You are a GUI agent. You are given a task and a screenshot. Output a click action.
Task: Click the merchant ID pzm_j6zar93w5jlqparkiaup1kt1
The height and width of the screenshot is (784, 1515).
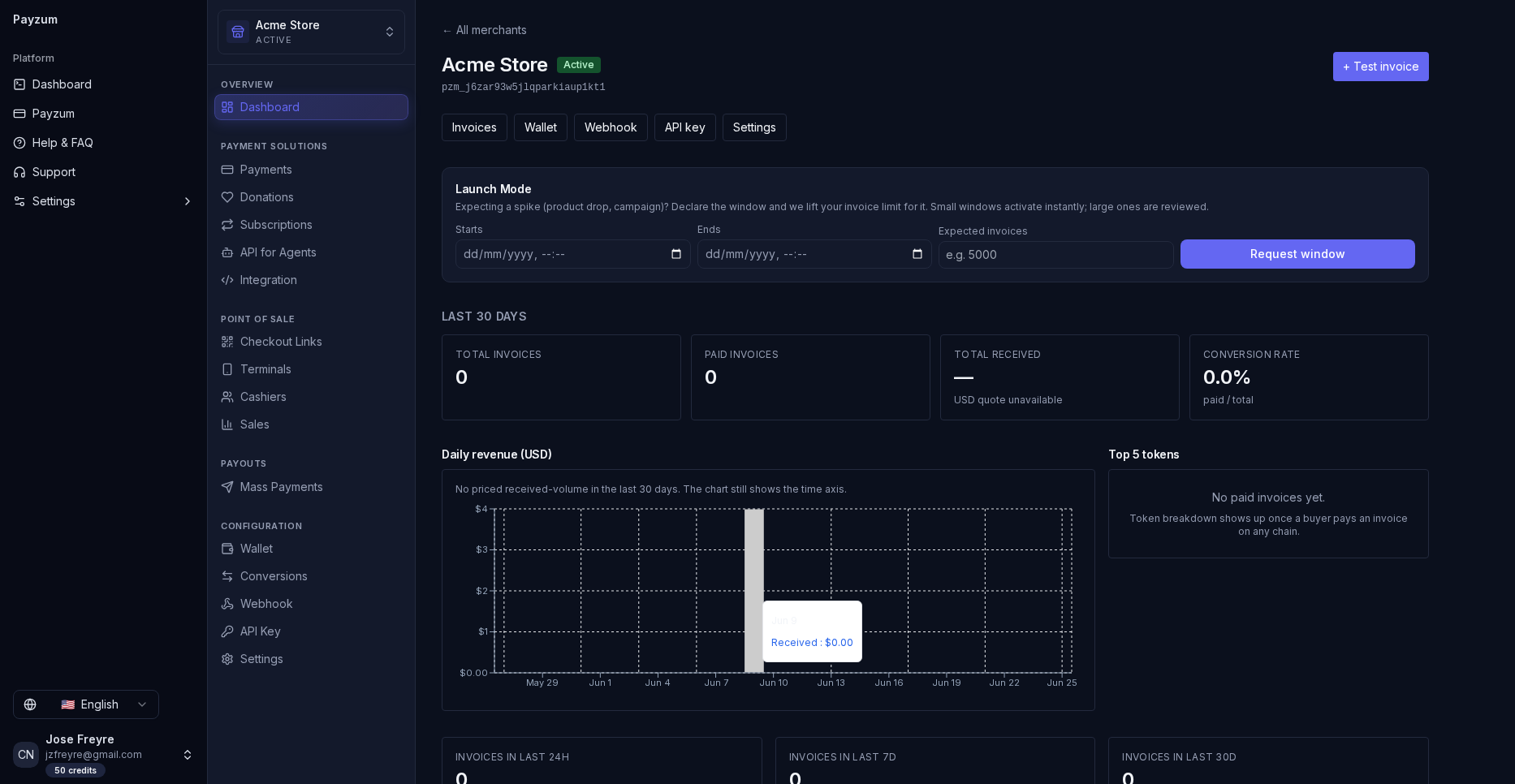[x=524, y=87]
